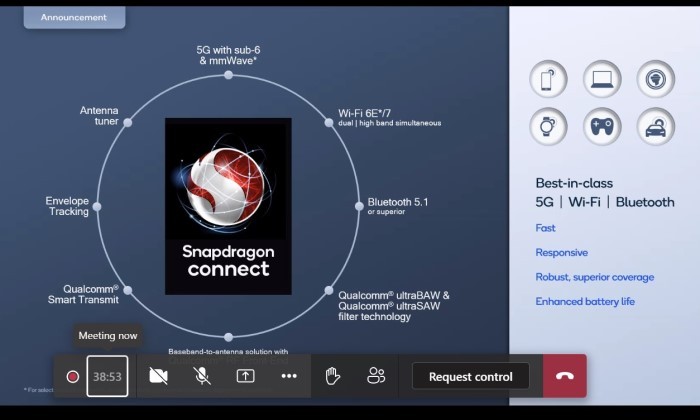Click the 'Fast' benefit text
The width and height of the screenshot is (700, 420).
tap(545, 228)
